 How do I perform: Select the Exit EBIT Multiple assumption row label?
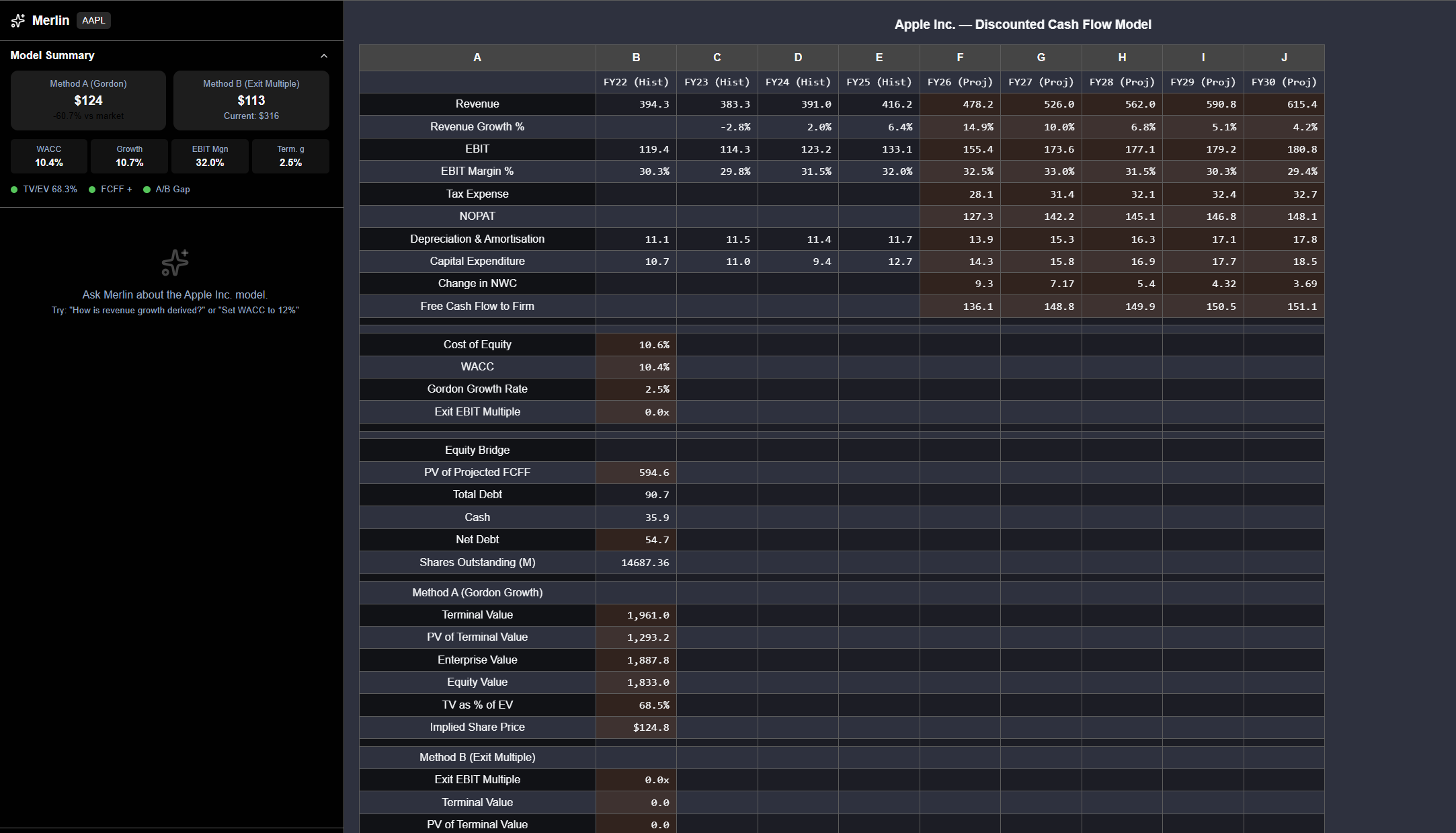pyautogui.click(x=477, y=412)
